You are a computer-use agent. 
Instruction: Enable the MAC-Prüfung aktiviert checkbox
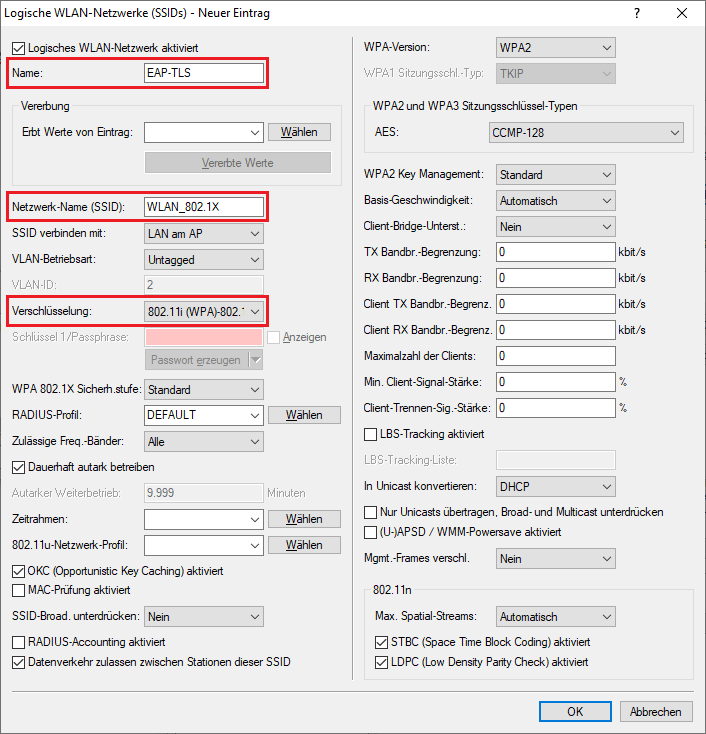[19, 590]
